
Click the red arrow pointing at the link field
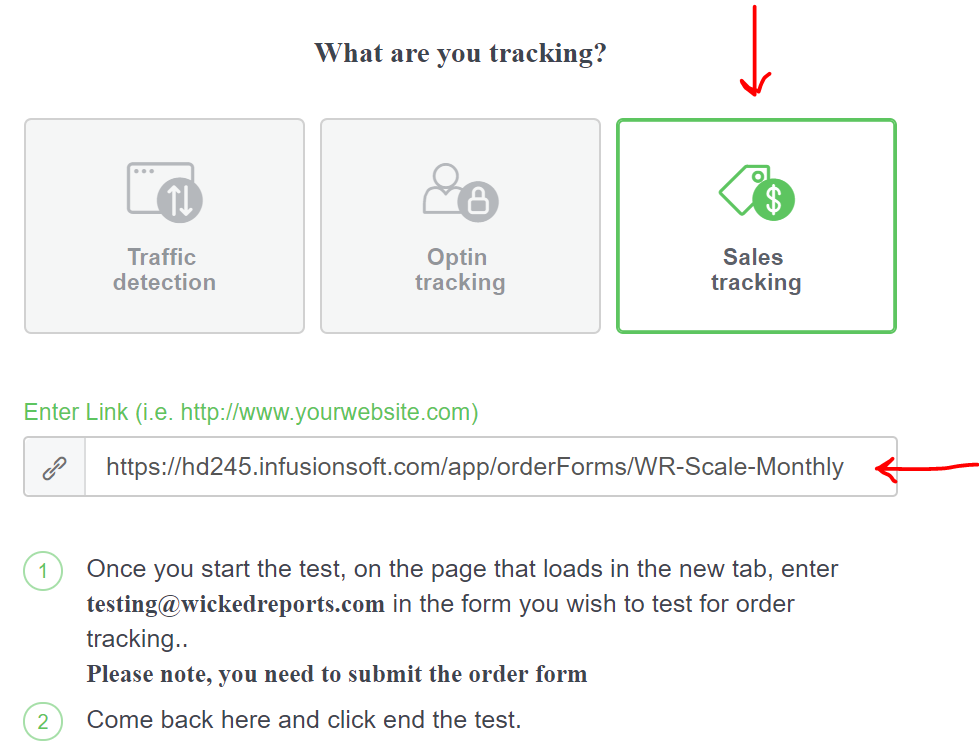pos(927,469)
